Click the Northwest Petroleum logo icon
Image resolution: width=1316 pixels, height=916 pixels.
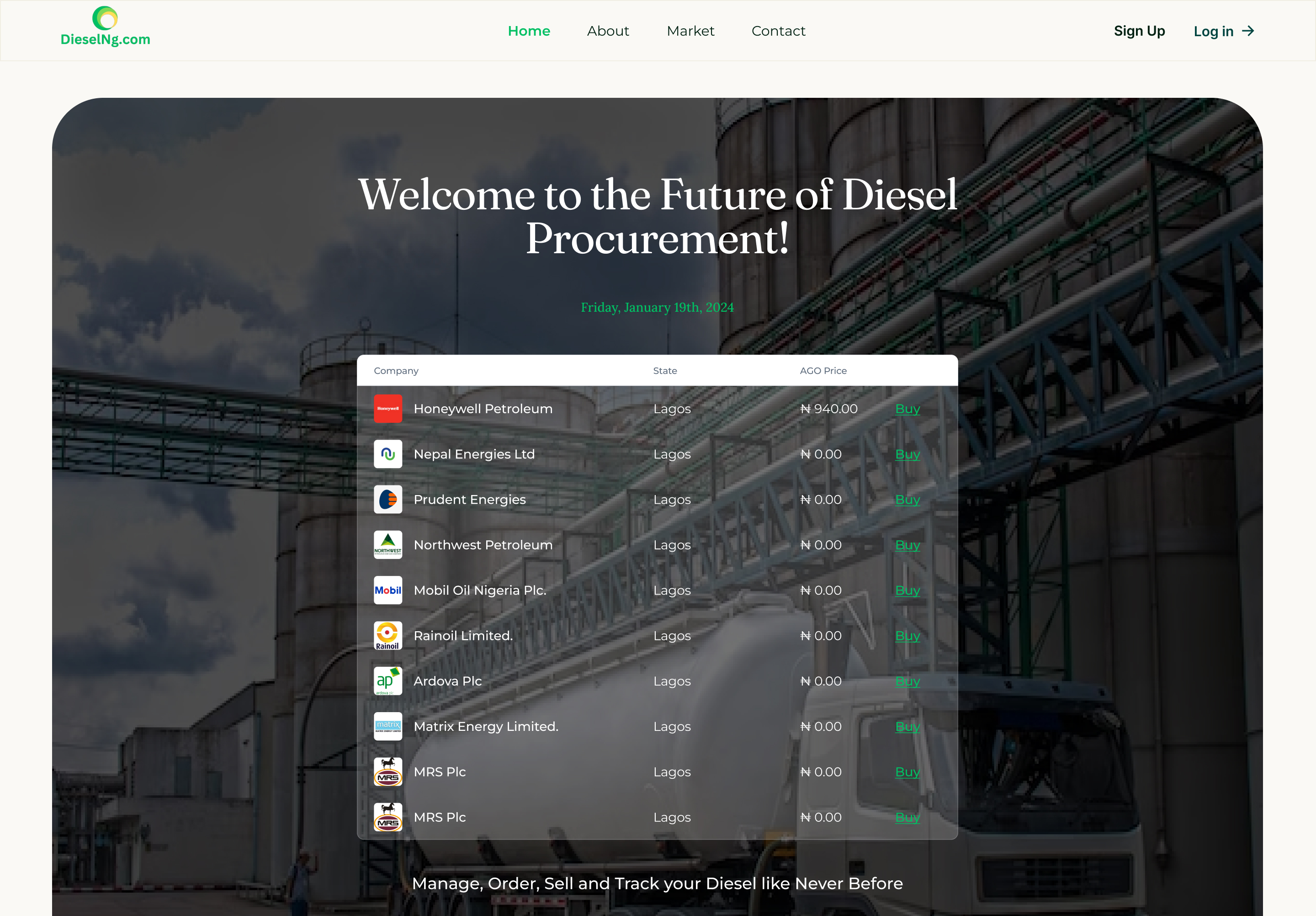click(x=388, y=544)
